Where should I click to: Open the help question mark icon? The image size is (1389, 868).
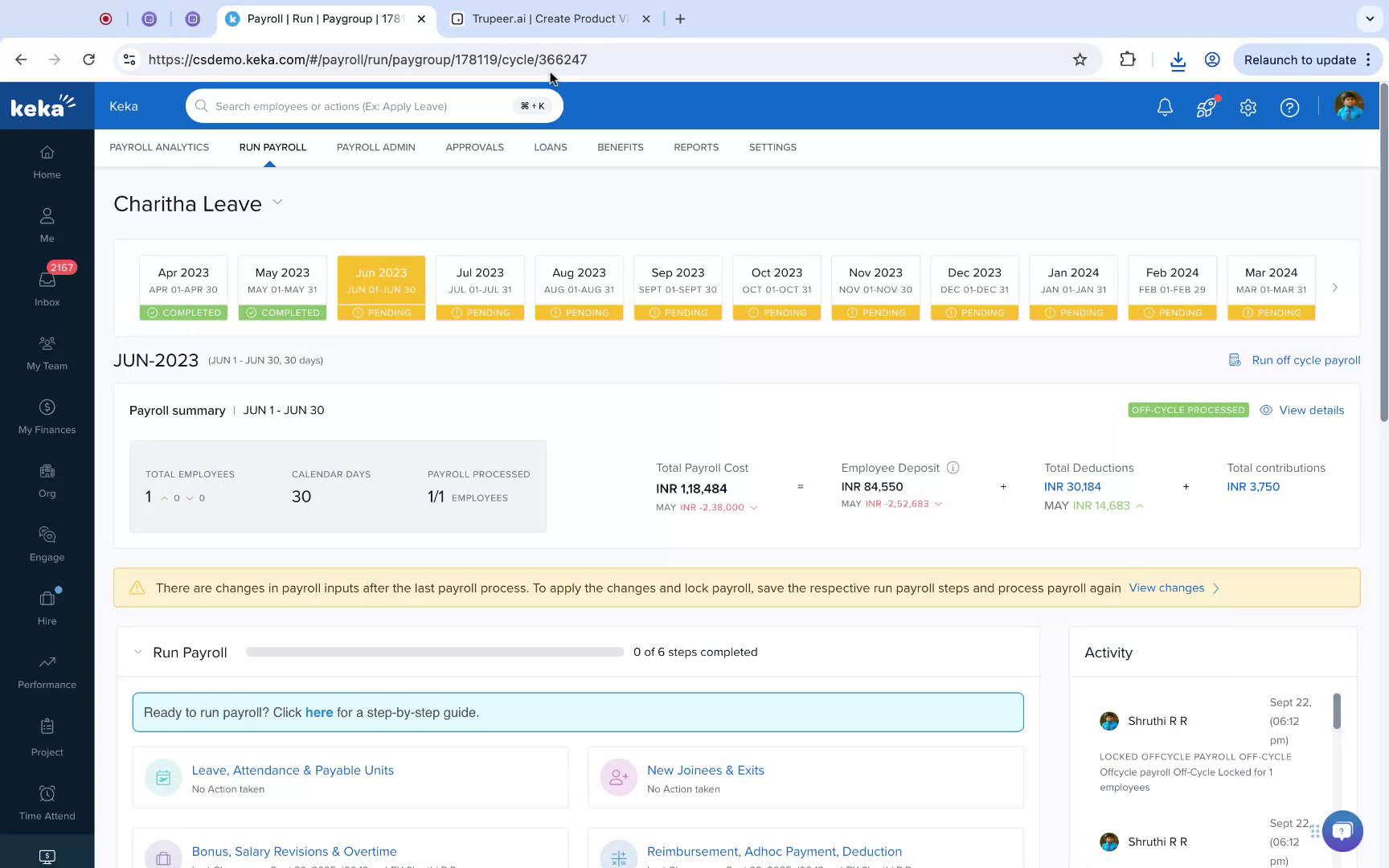tap(1289, 106)
